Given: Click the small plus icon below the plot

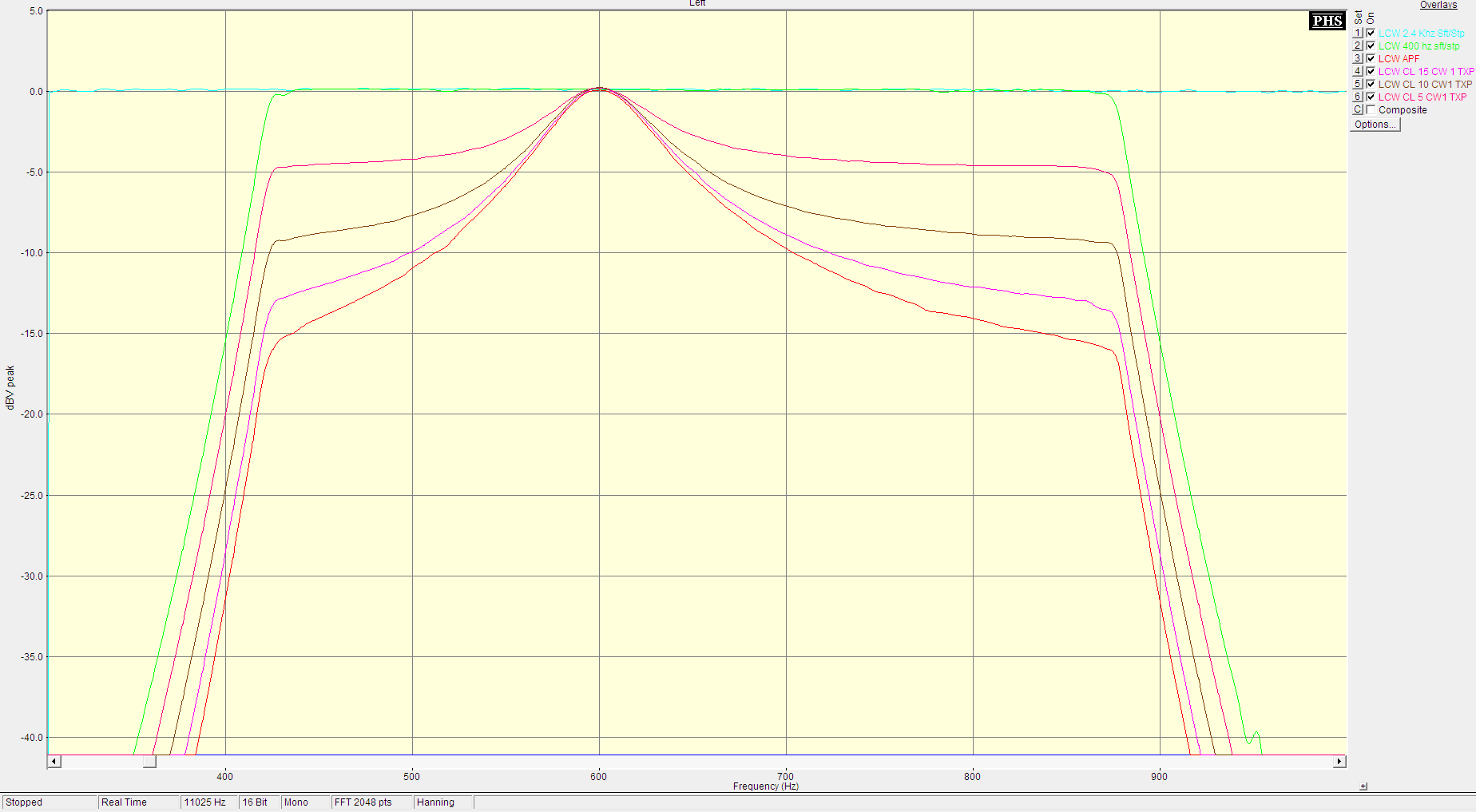Looking at the screenshot, I should (1363, 786).
